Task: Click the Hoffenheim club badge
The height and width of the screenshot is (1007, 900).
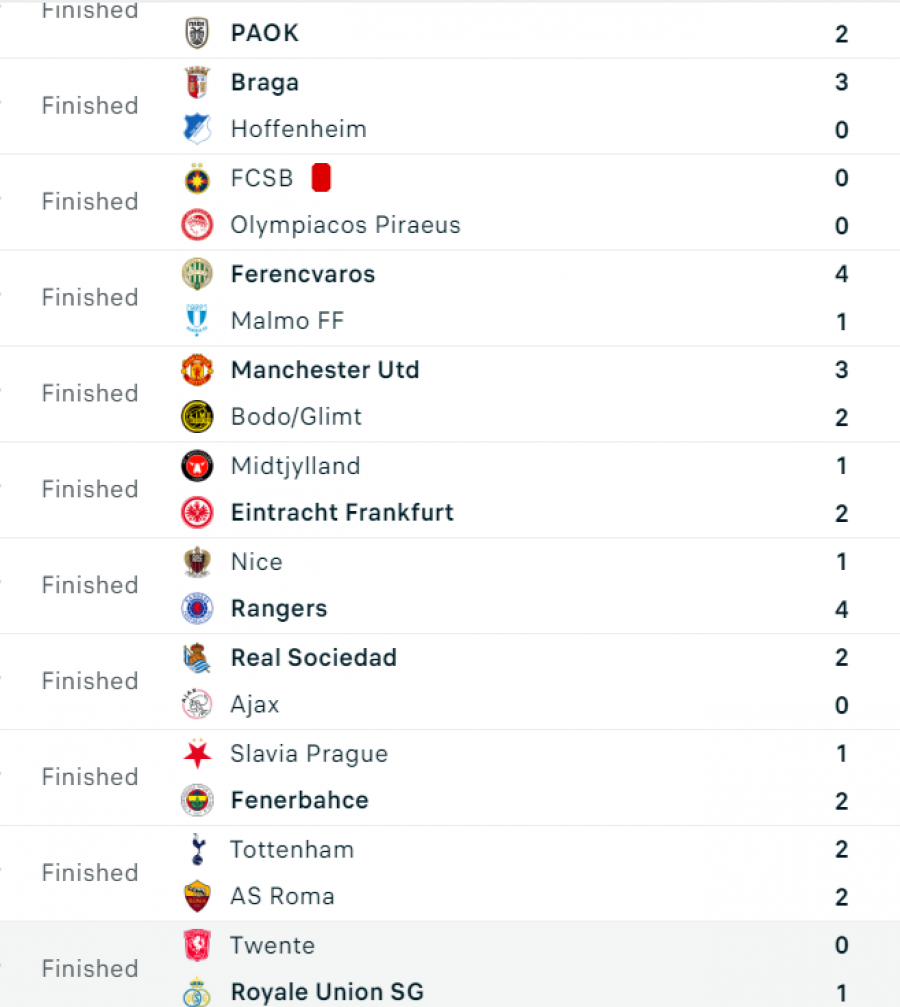Action: (x=197, y=129)
